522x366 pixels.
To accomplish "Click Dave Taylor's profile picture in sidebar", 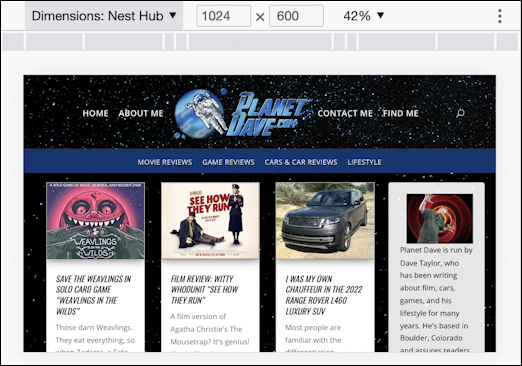I will point(440,219).
